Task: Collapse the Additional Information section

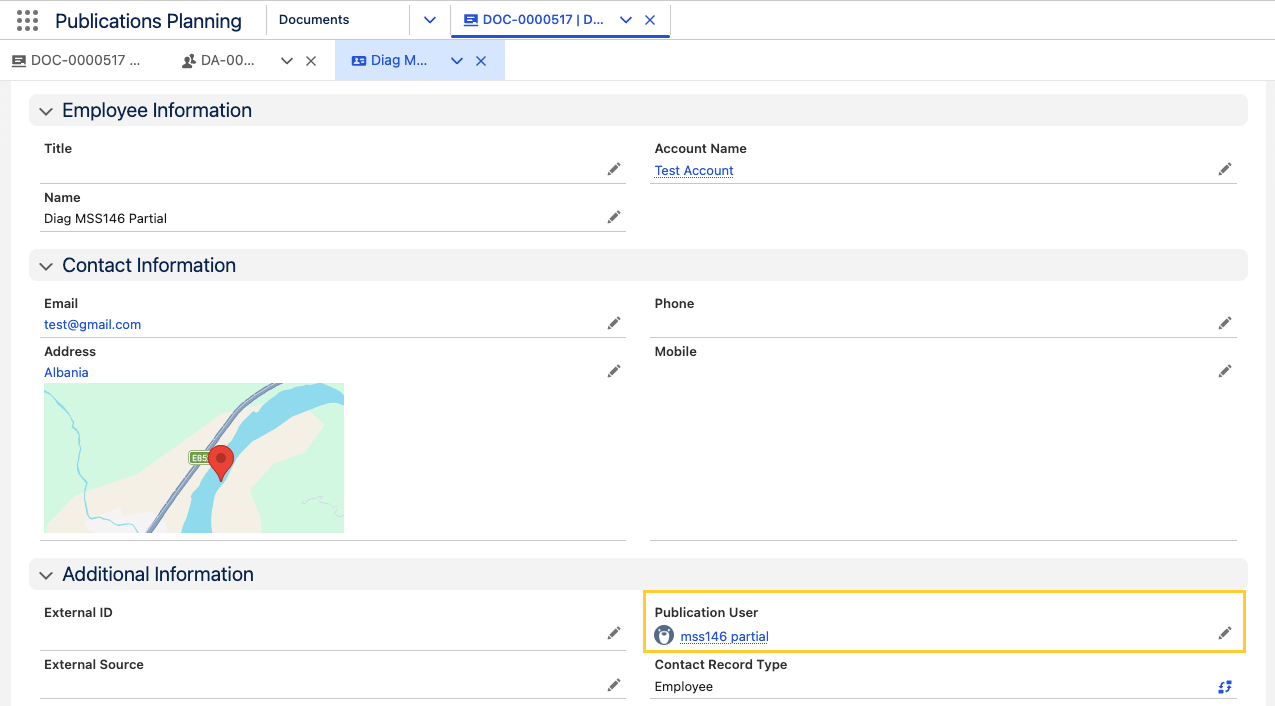Action: click(x=46, y=575)
